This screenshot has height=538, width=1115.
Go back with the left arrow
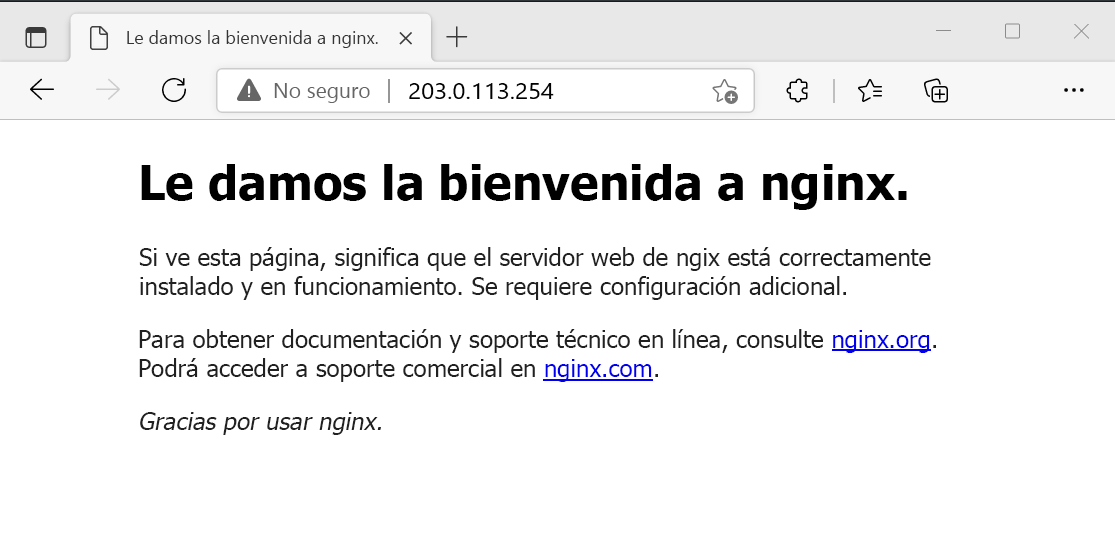(42, 90)
